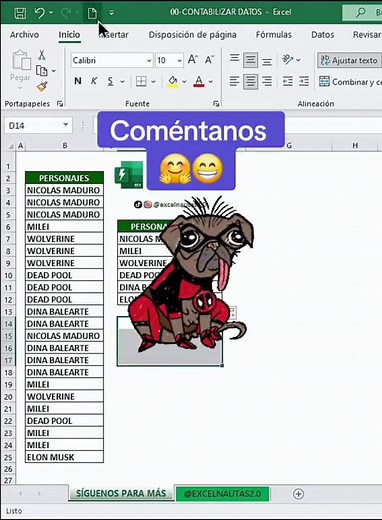This screenshot has height=520, width=382.
Task: Open the Name Box dropdown arrow
Action: tap(66, 125)
